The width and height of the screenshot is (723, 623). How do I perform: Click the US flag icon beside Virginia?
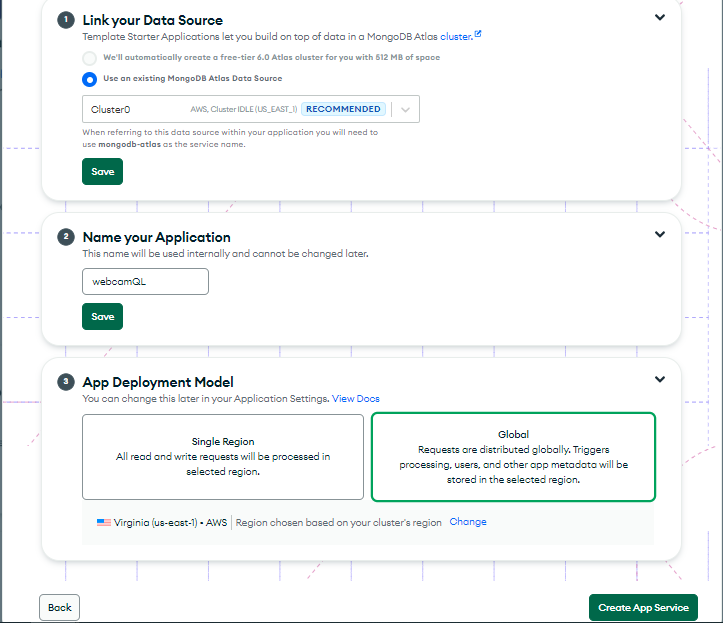[104, 522]
